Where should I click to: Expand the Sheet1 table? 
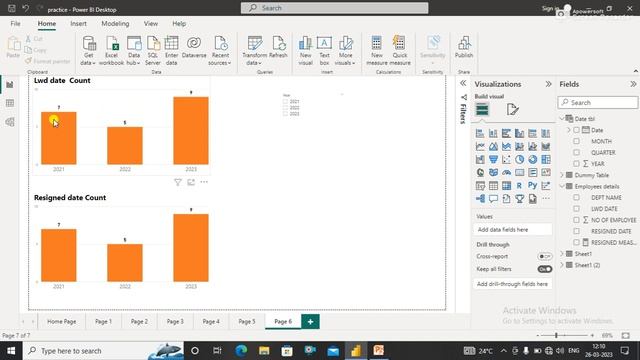click(x=562, y=254)
